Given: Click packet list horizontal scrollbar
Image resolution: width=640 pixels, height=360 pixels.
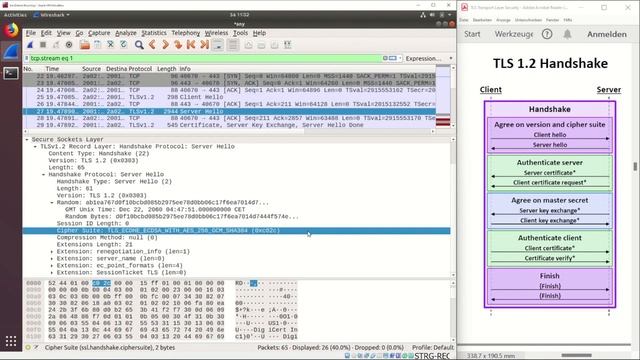Looking at the screenshot, I should click(229, 131).
